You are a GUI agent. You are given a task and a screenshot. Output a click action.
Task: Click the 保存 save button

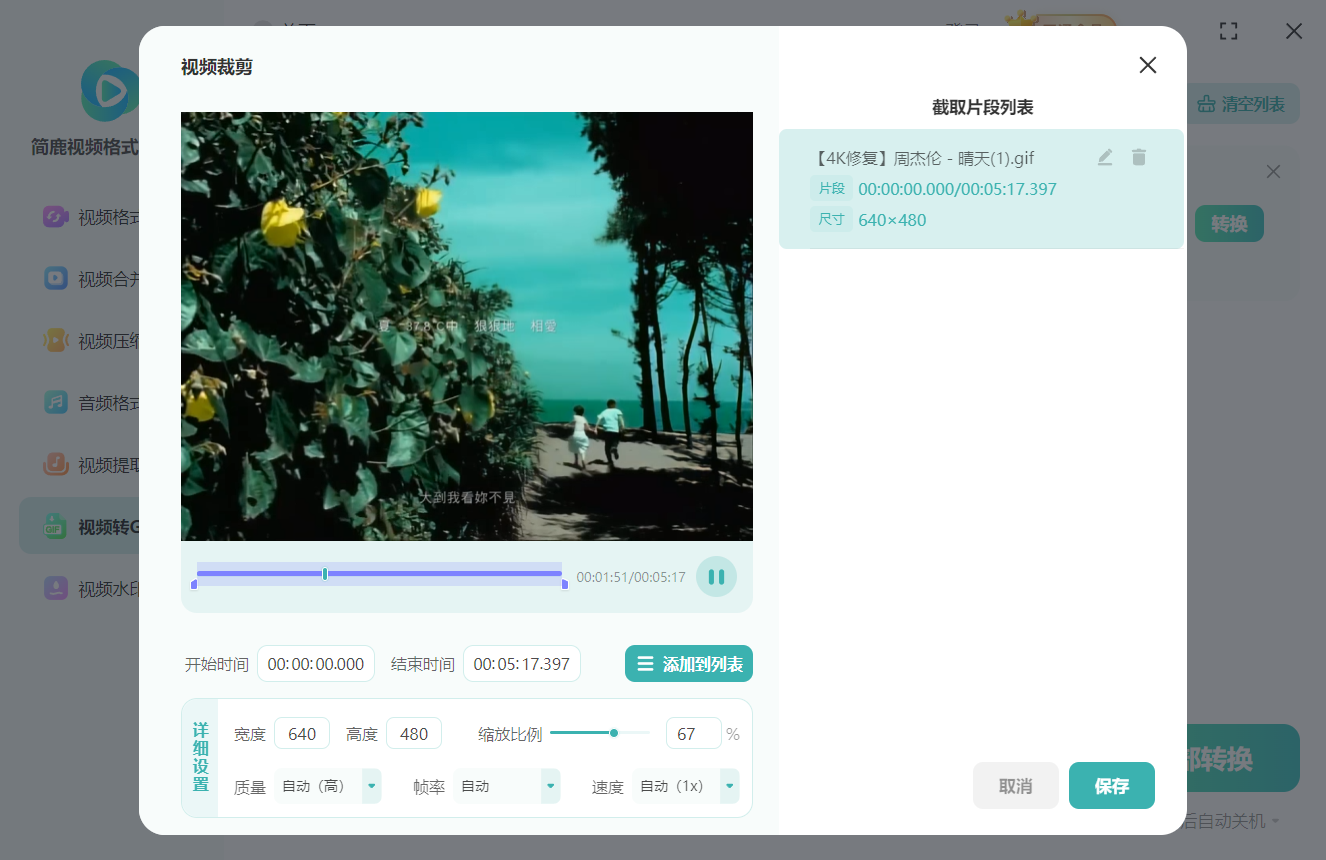click(x=1111, y=786)
